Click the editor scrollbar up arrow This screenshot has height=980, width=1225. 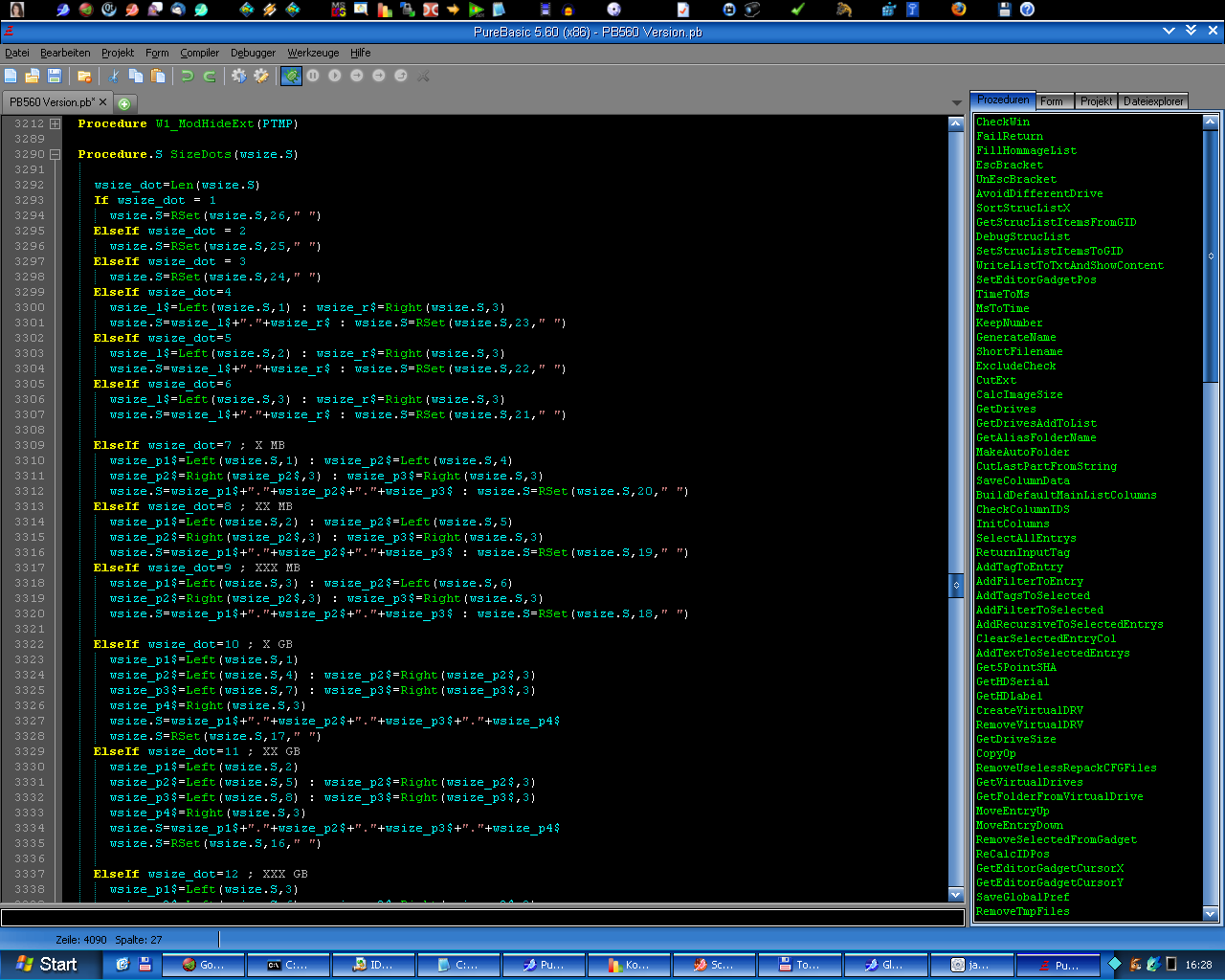click(955, 123)
